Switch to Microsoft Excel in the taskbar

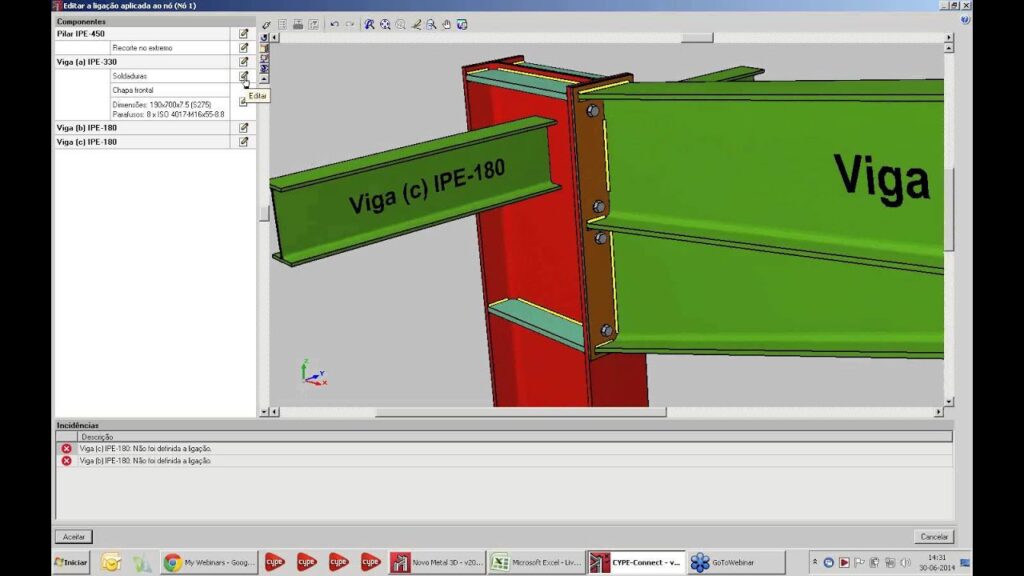point(534,562)
